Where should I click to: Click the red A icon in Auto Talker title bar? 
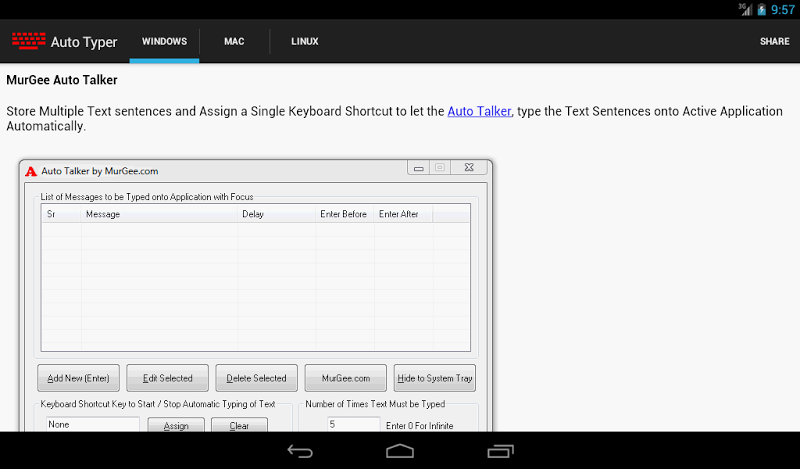pyautogui.click(x=31, y=171)
